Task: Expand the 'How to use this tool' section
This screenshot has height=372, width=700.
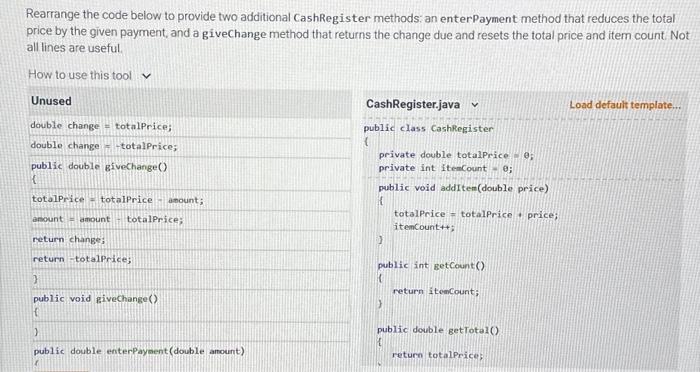Action: [89, 75]
